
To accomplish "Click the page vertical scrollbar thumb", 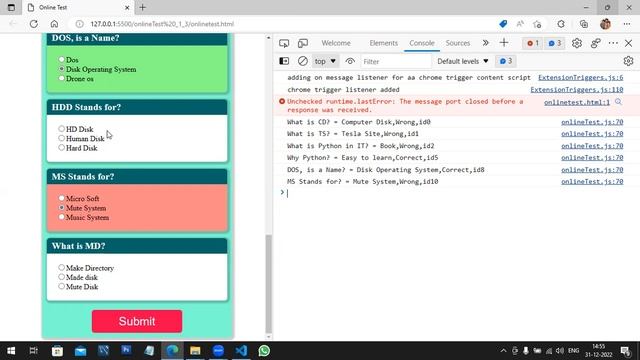I will coord(268,284).
